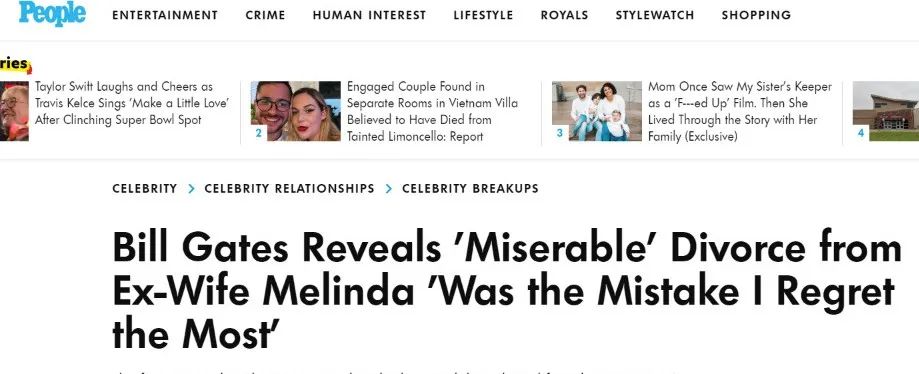Image resolution: width=919 pixels, height=374 pixels.
Task: Go to Human Interest section
Action: coord(369,15)
